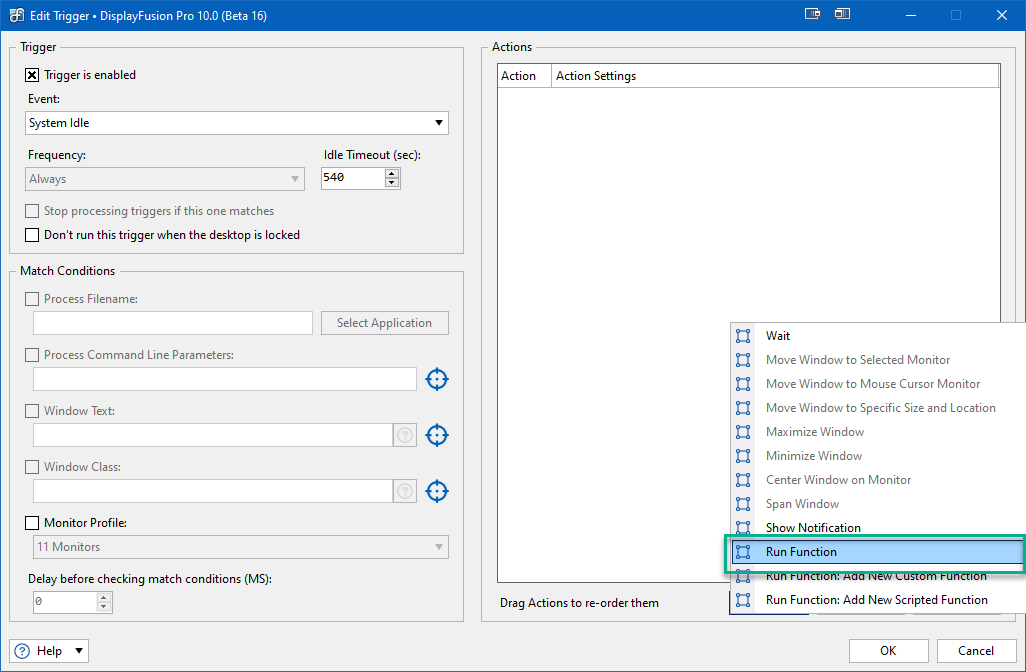The width and height of the screenshot is (1026, 672).
Task: Click the DisplayFusion app icon in the title bar
Action: 16,15
